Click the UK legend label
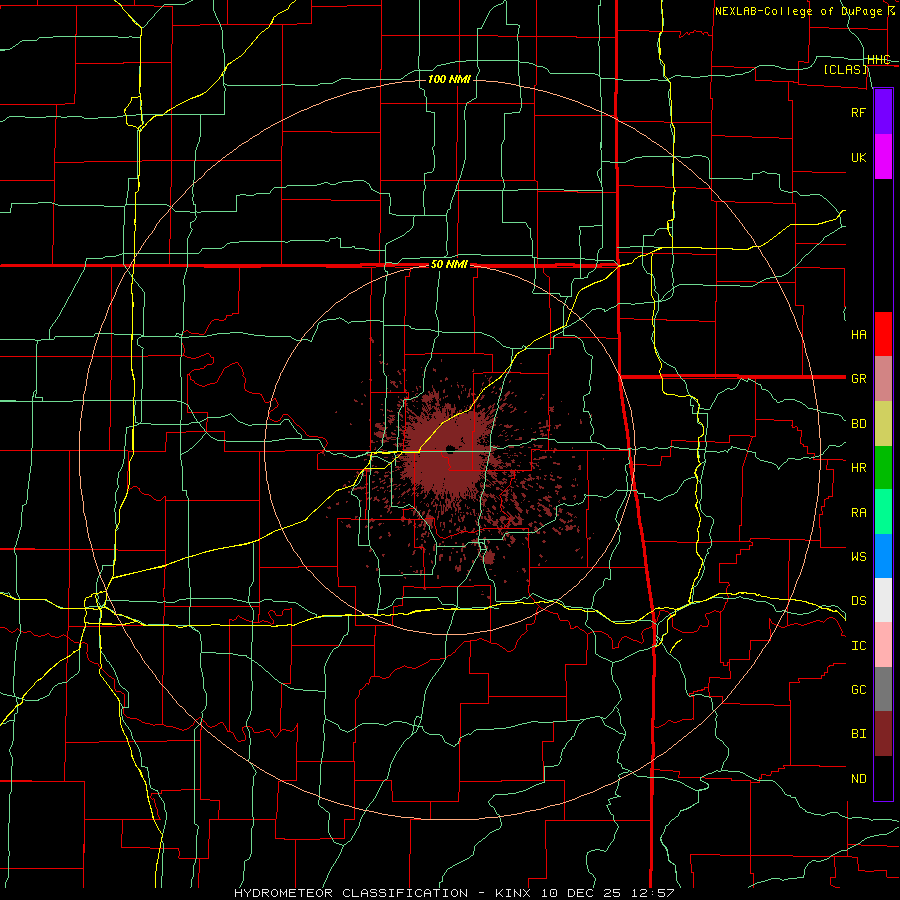Image resolution: width=900 pixels, height=900 pixels. coord(859,157)
